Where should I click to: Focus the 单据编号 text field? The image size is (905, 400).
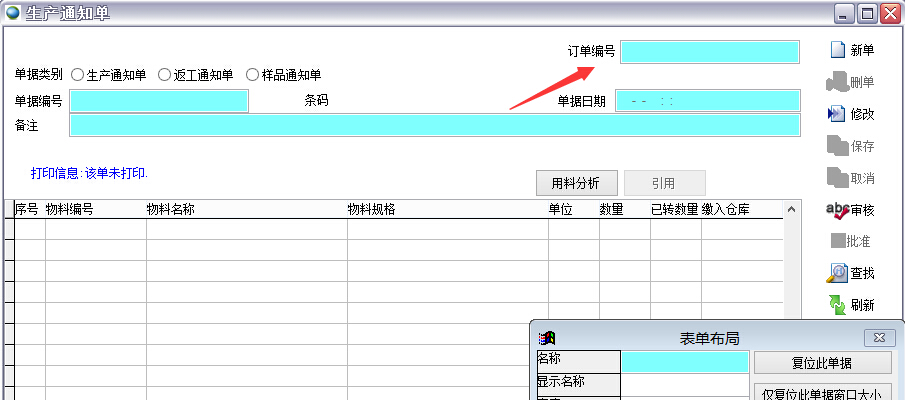159,101
